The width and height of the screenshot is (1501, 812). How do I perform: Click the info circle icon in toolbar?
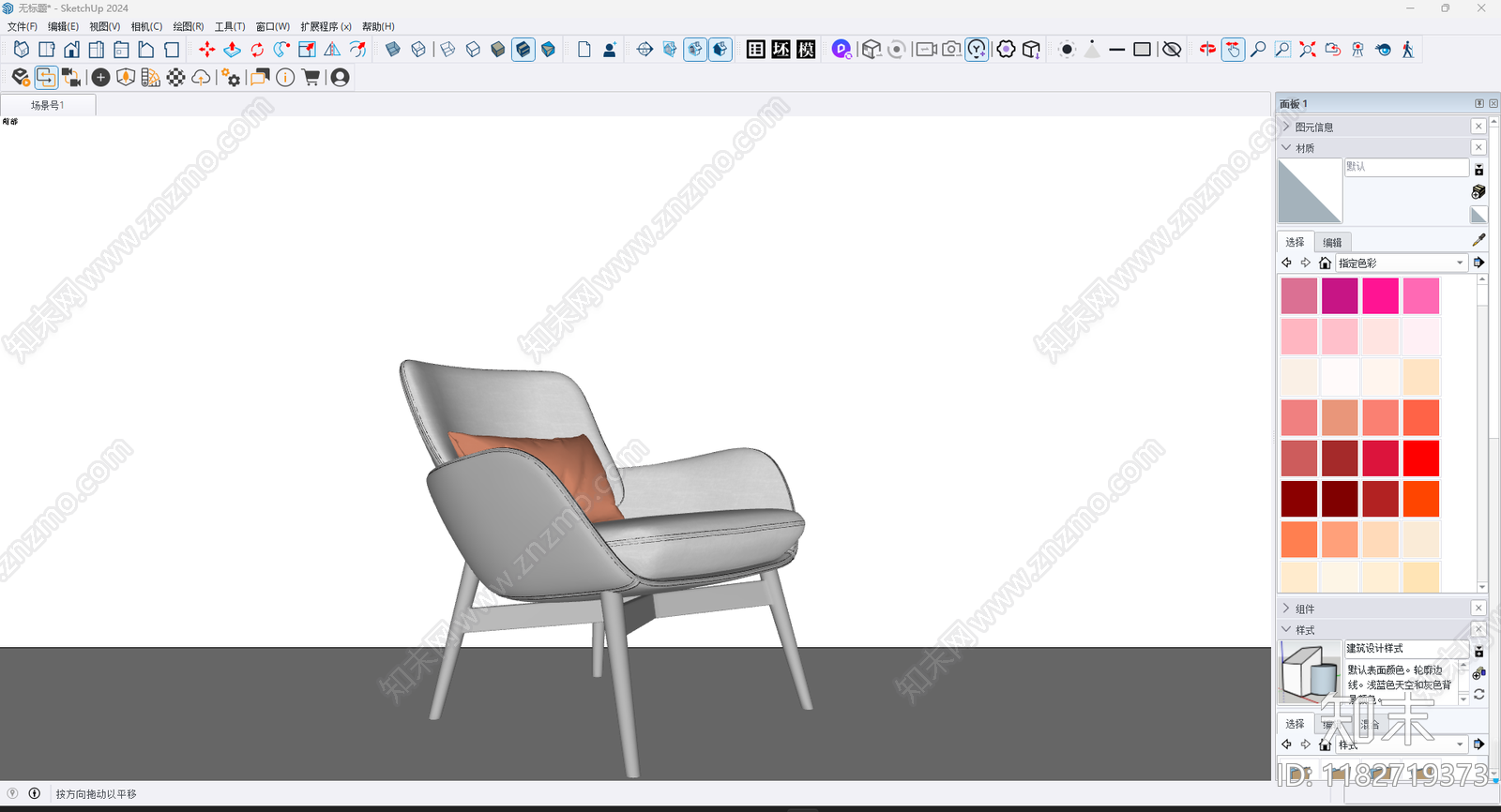click(285, 77)
